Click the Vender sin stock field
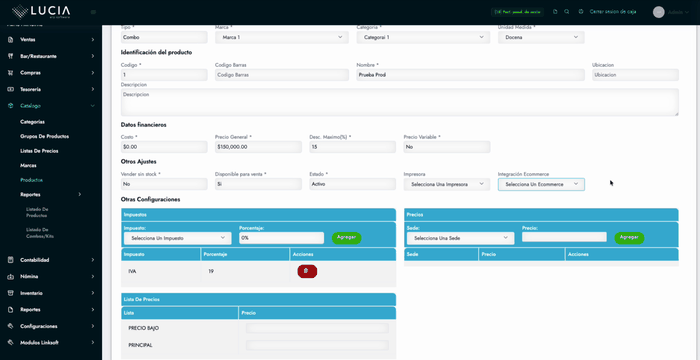This screenshot has width=700, height=360. [164, 184]
